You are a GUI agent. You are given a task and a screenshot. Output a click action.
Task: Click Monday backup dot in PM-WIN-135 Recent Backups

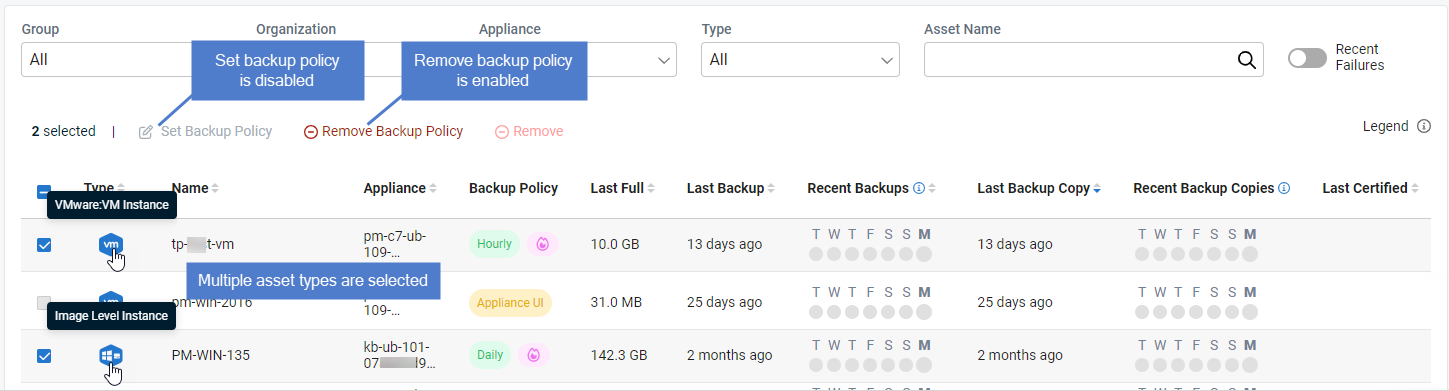pyautogui.click(x=924, y=365)
